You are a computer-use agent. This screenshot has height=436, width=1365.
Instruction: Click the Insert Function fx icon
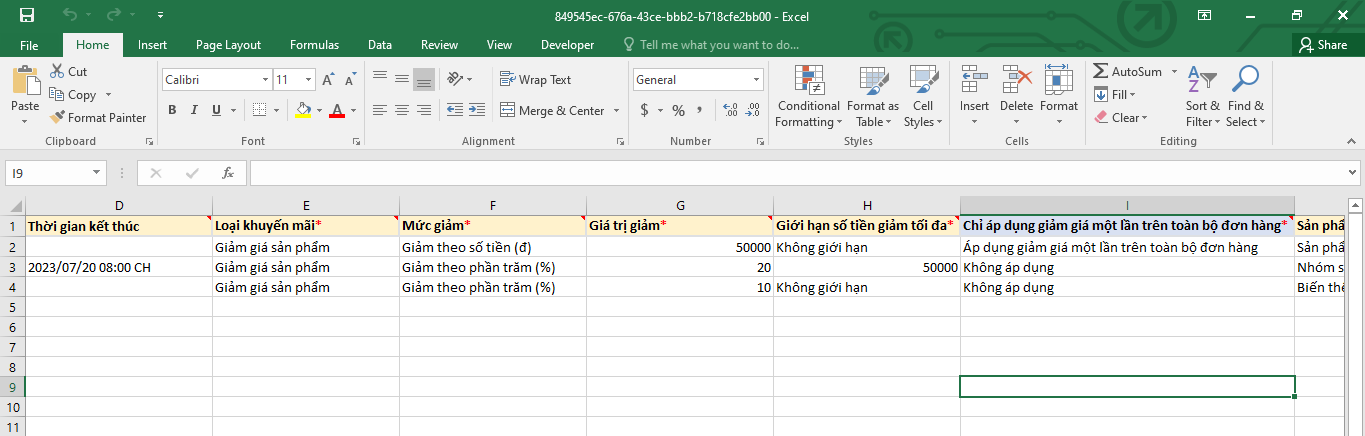coord(228,173)
